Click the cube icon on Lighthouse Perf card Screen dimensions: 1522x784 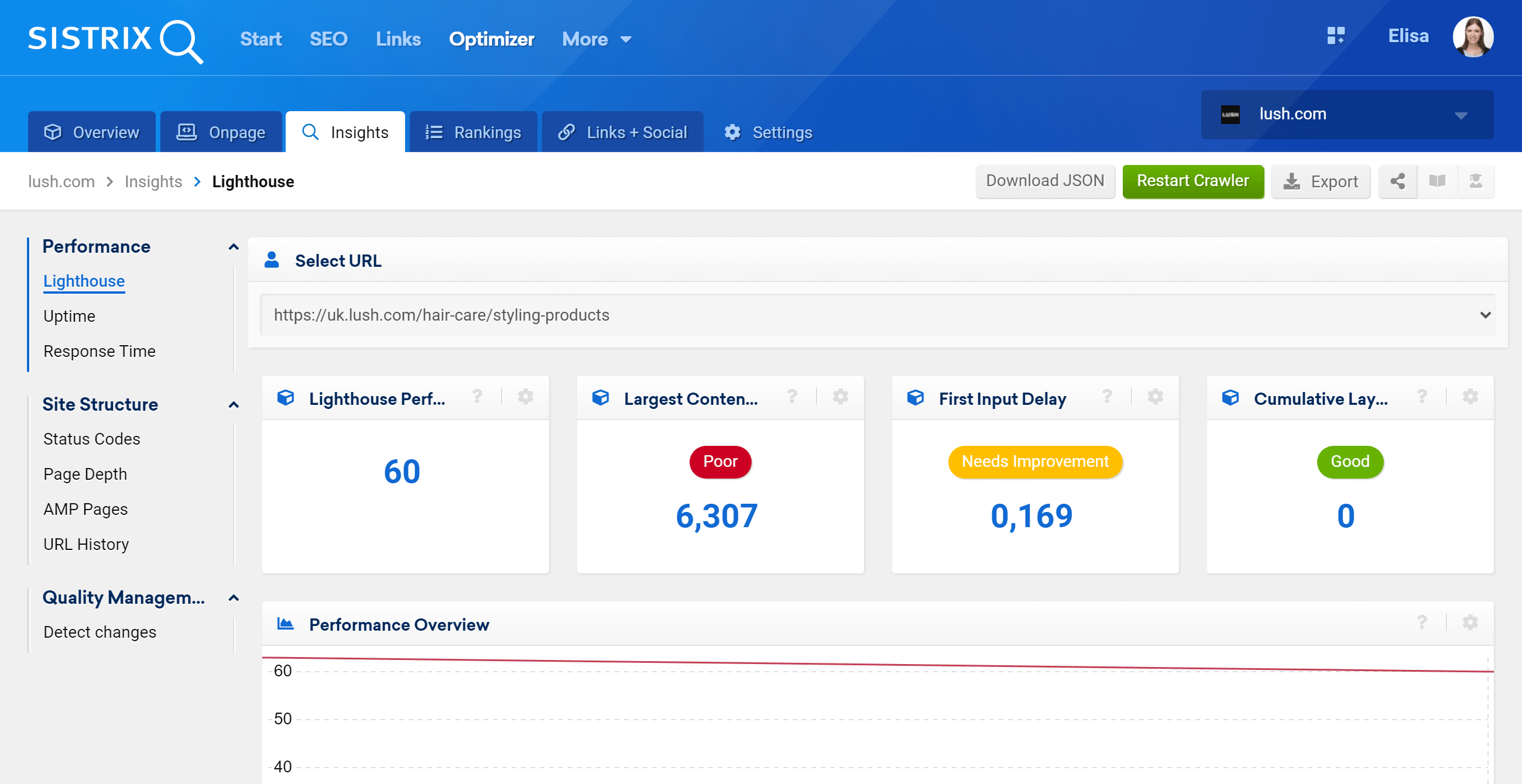[x=286, y=398]
